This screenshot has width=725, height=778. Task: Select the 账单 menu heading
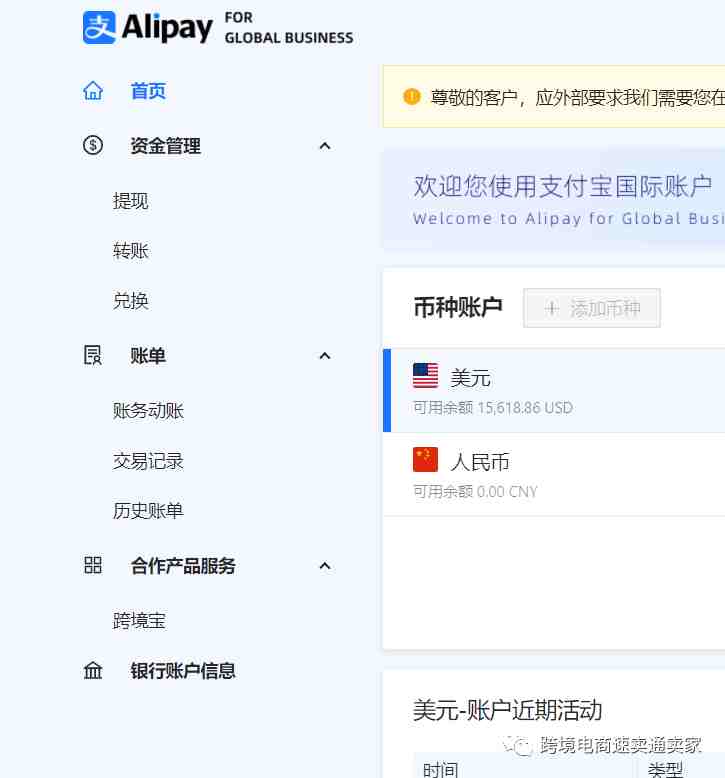pyautogui.click(x=148, y=356)
